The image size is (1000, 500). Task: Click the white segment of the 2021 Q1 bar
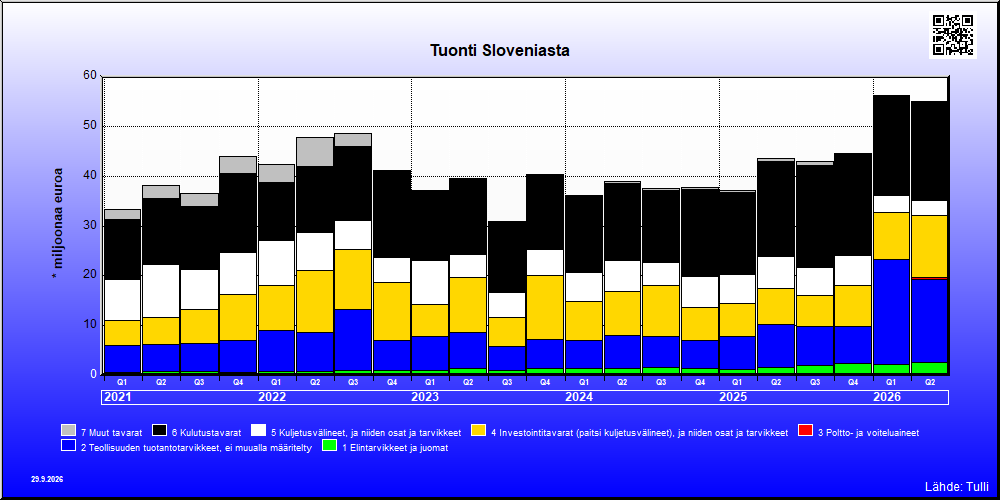pyautogui.click(x=122, y=300)
